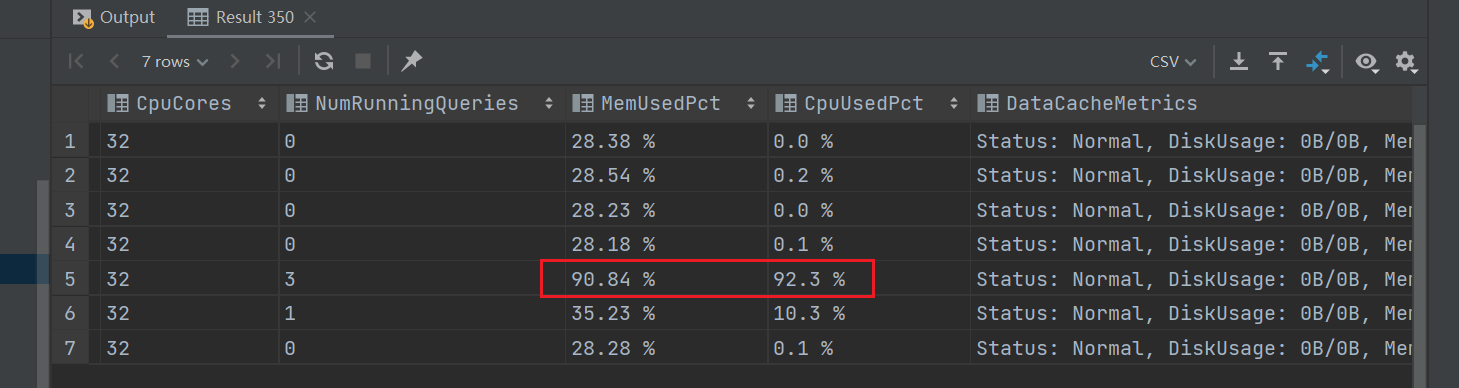Sort by the CpuCores column arrows
Viewport: 1459px width, 388px height.
point(262,103)
